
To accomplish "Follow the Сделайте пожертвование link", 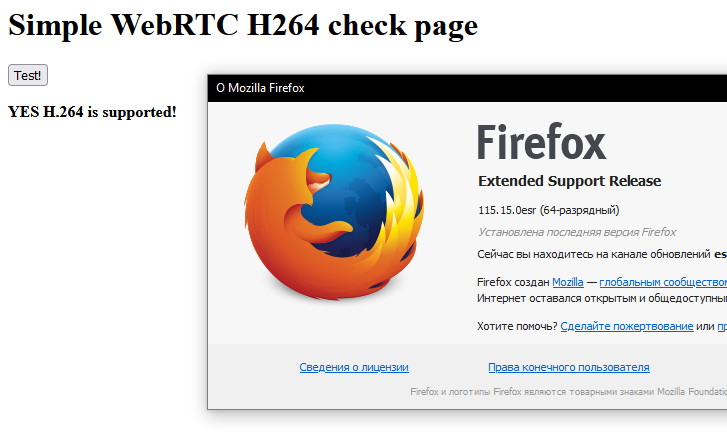I will click(627, 326).
